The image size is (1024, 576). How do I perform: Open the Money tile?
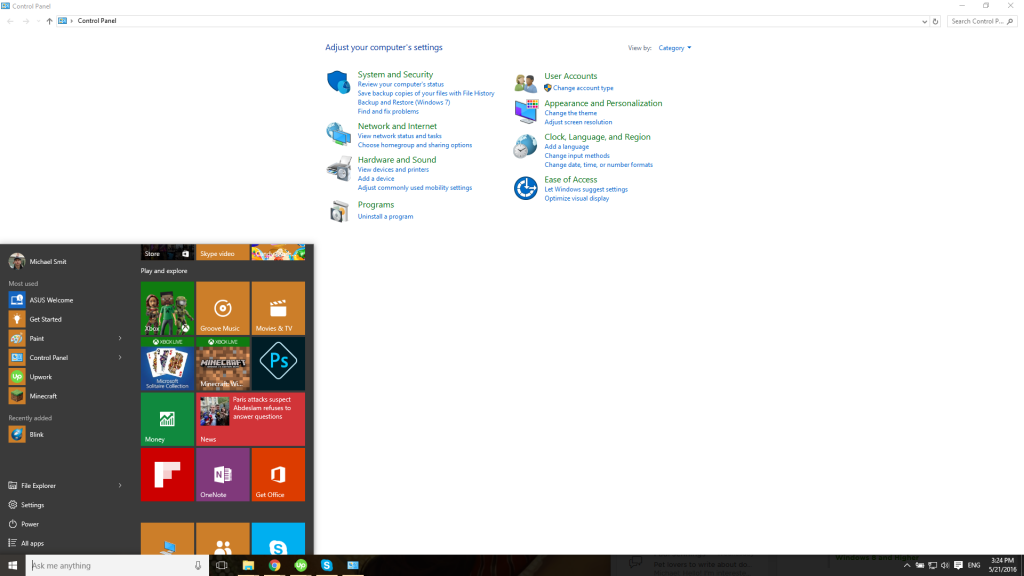(x=167, y=419)
